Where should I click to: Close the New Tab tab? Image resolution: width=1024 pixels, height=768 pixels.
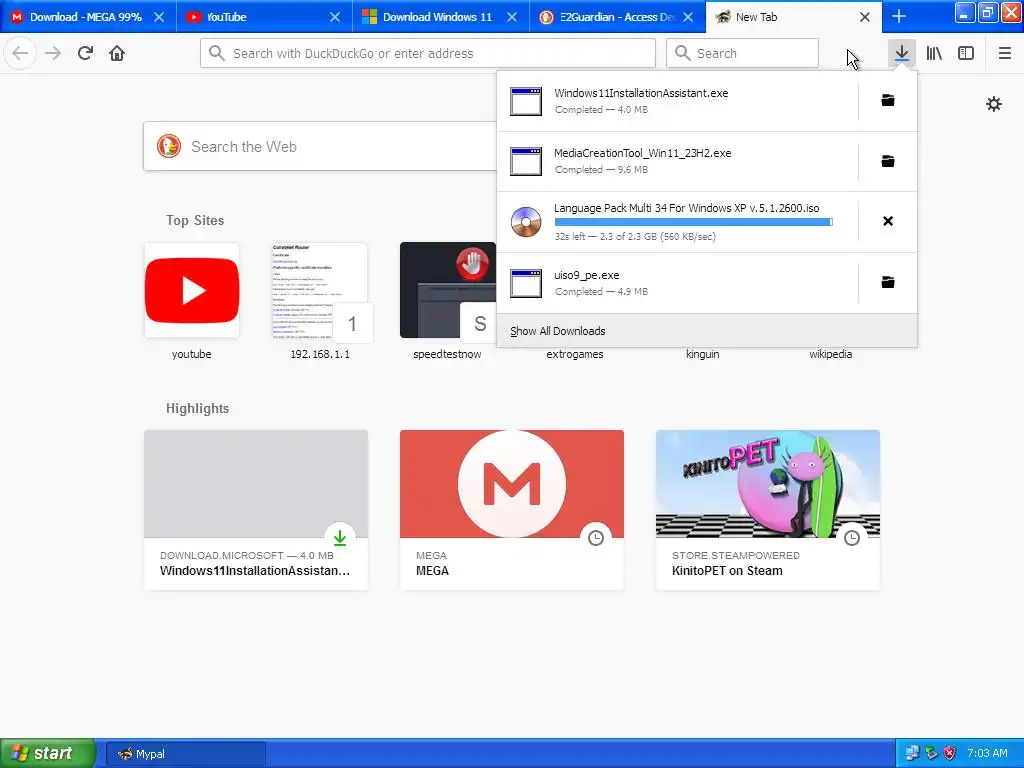865,17
